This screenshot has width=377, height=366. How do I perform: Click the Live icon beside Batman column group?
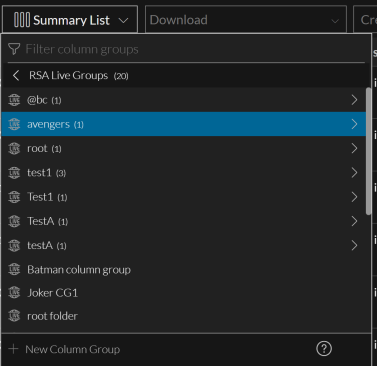(14, 269)
